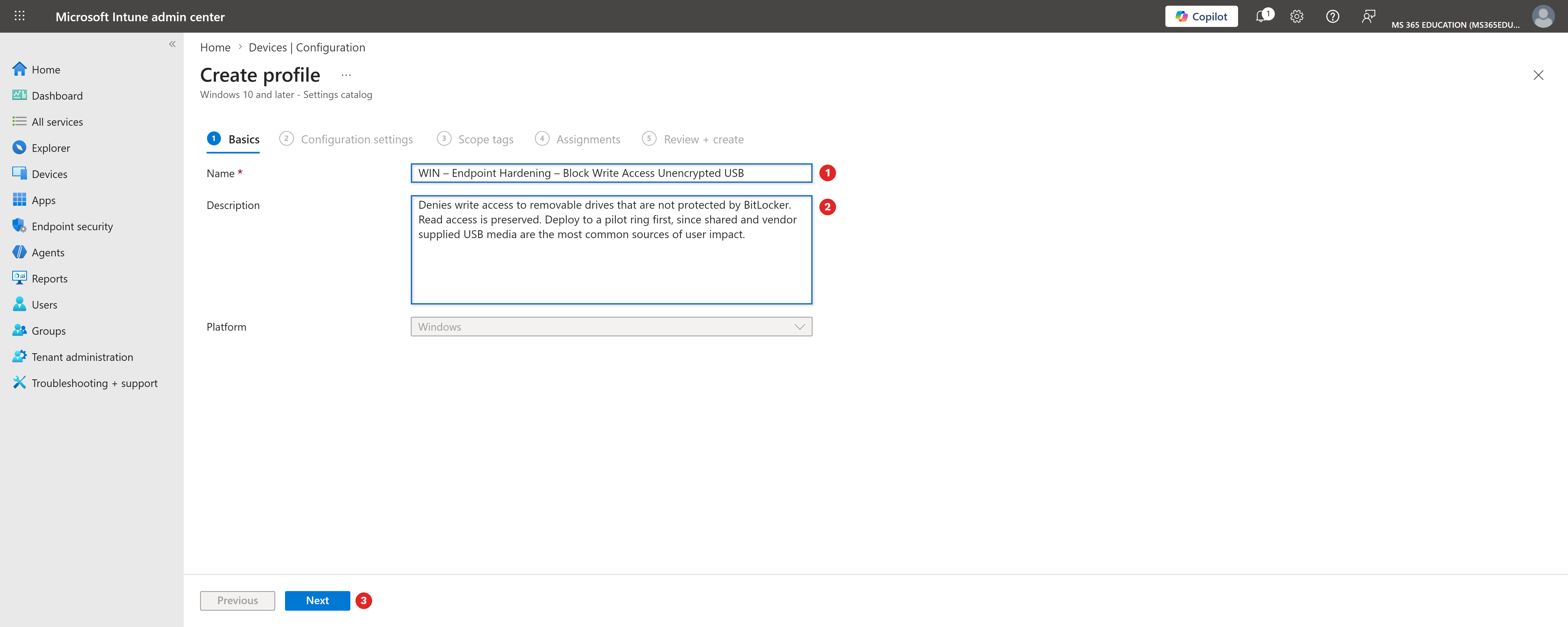Select the Scope tags step tab
Screen dimensions: 1568x627
coord(475,139)
